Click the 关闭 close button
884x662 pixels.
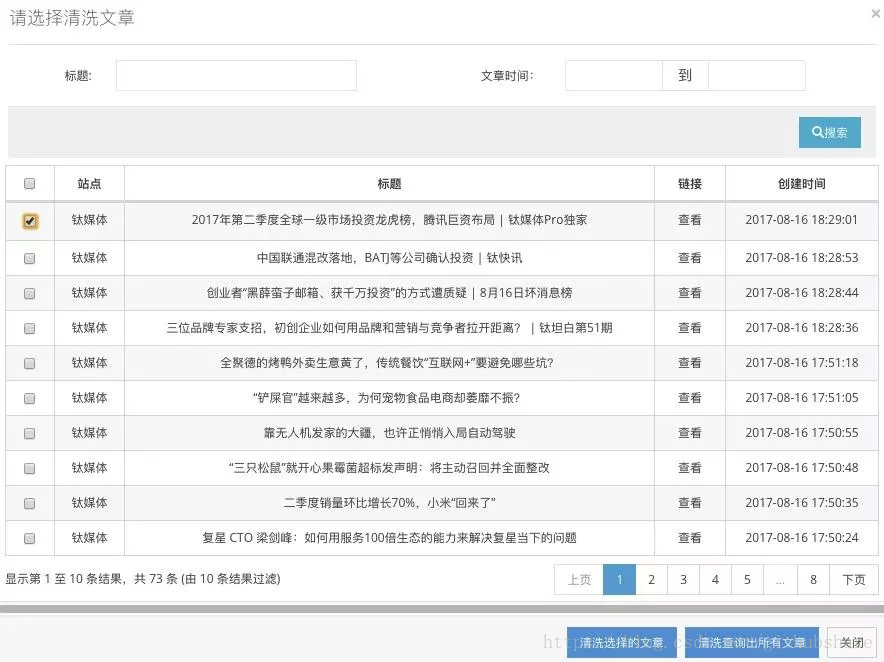852,642
